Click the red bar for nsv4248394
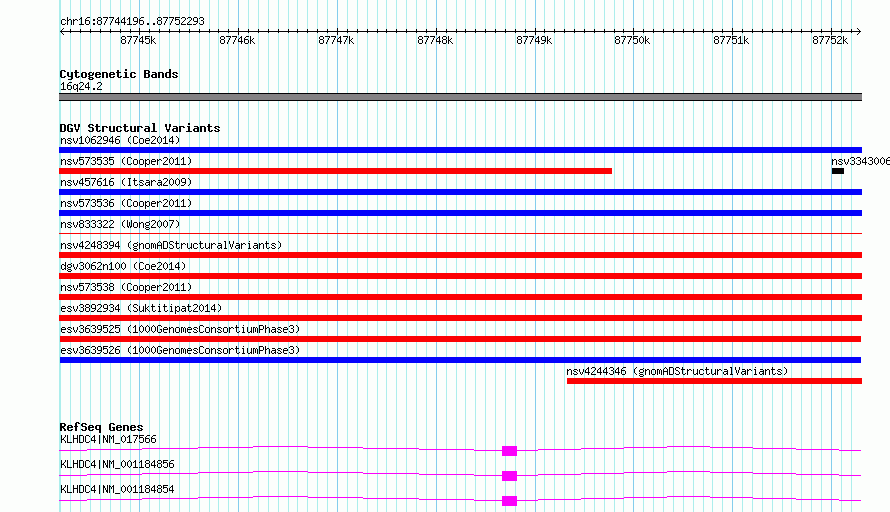This screenshot has height=512, width=890. (x=460, y=255)
